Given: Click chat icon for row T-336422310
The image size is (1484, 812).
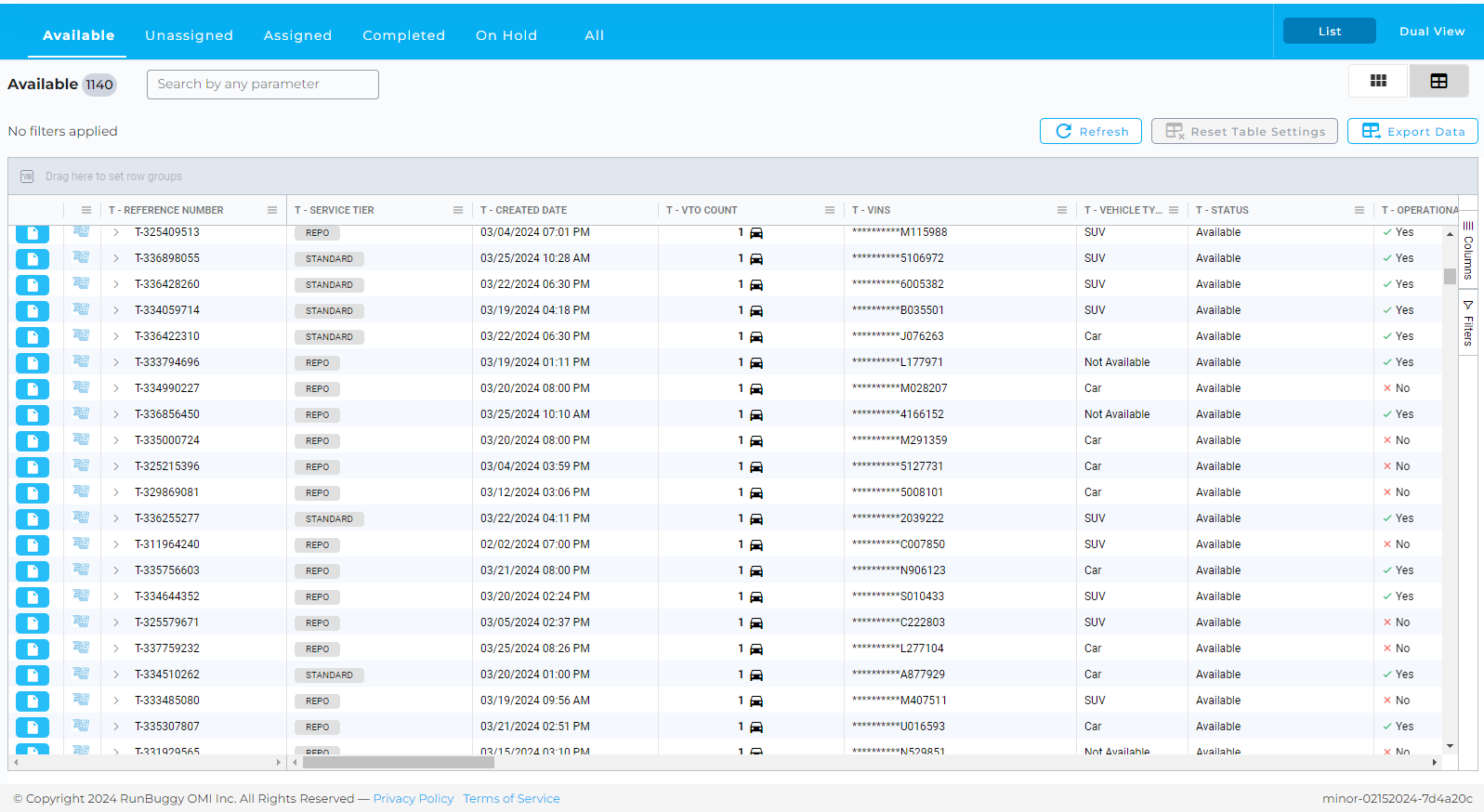Looking at the screenshot, I should click(81, 335).
